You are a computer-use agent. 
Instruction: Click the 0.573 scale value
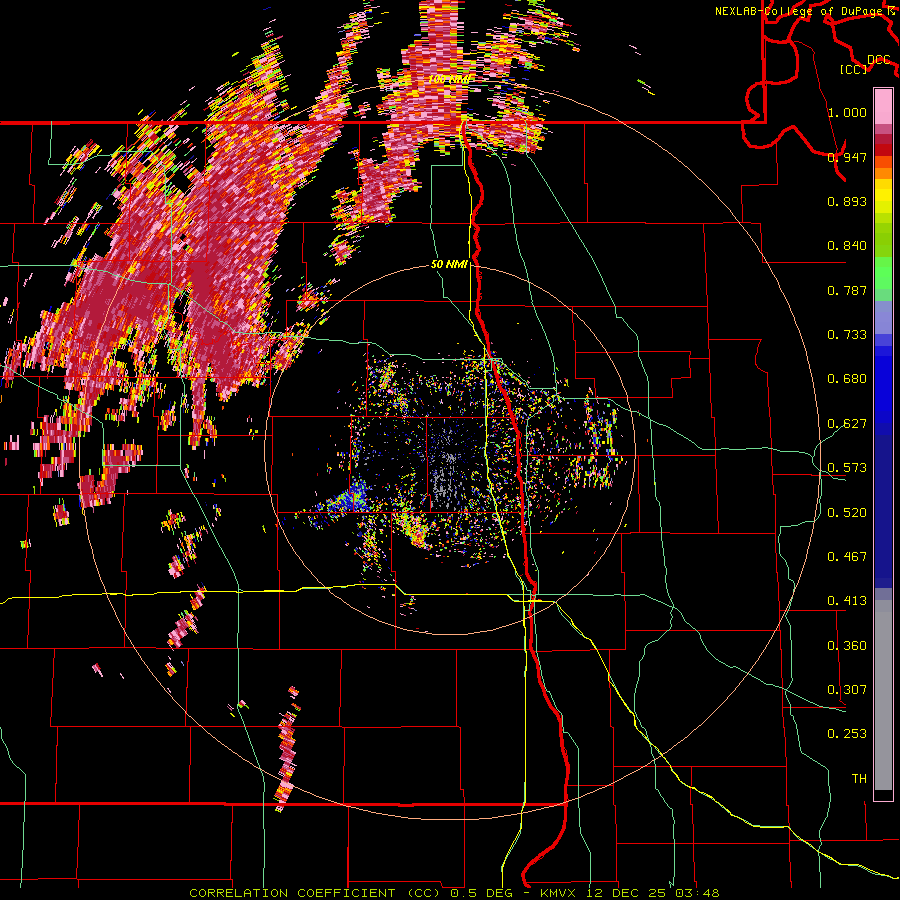point(847,468)
